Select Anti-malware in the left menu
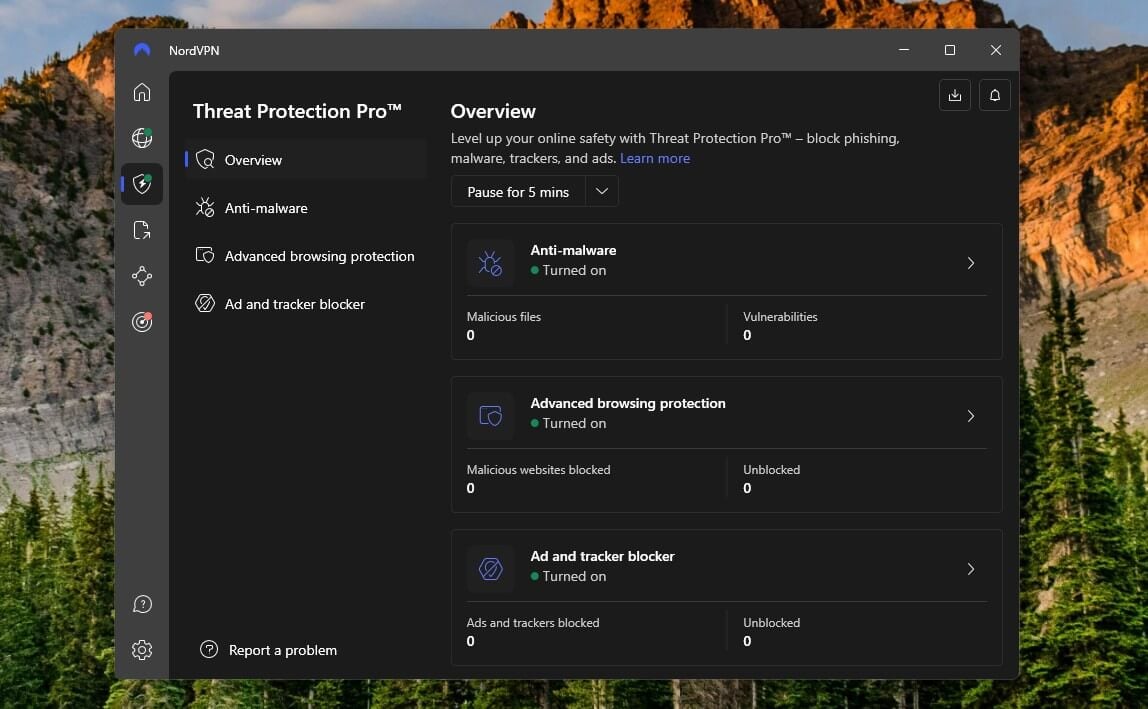The height and width of the screenshot is (709, 1148). pos(306,208)
